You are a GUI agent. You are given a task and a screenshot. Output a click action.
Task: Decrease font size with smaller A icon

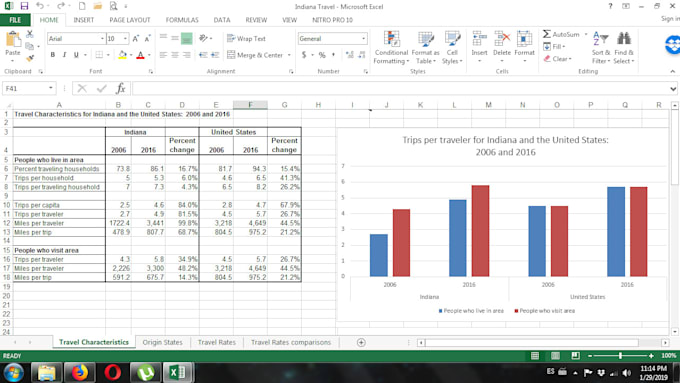(x=147, y=39)
